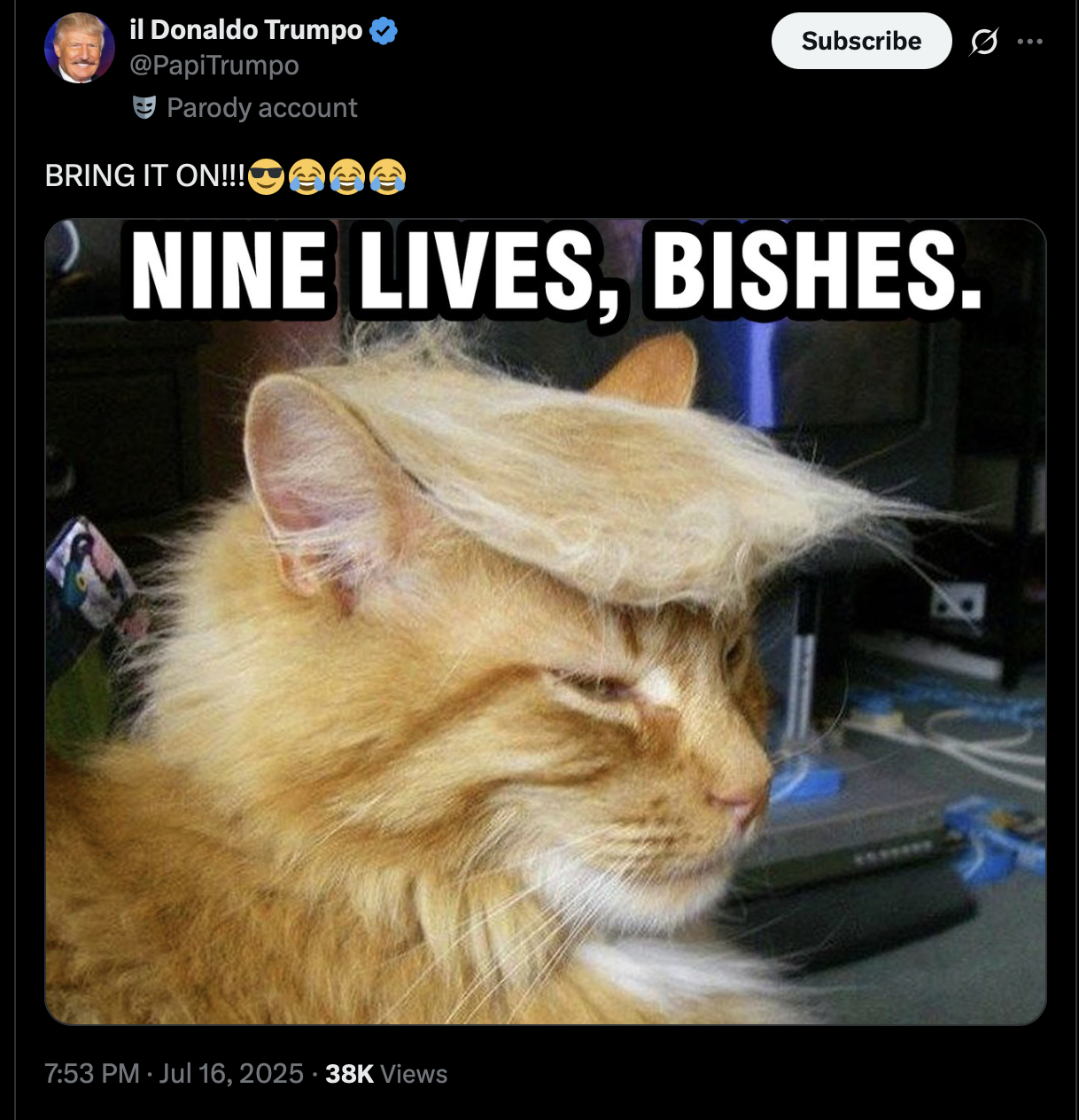Subscribe to il Donaldo Trumpo
1079x1120 pixels.
tap(861, 41)
